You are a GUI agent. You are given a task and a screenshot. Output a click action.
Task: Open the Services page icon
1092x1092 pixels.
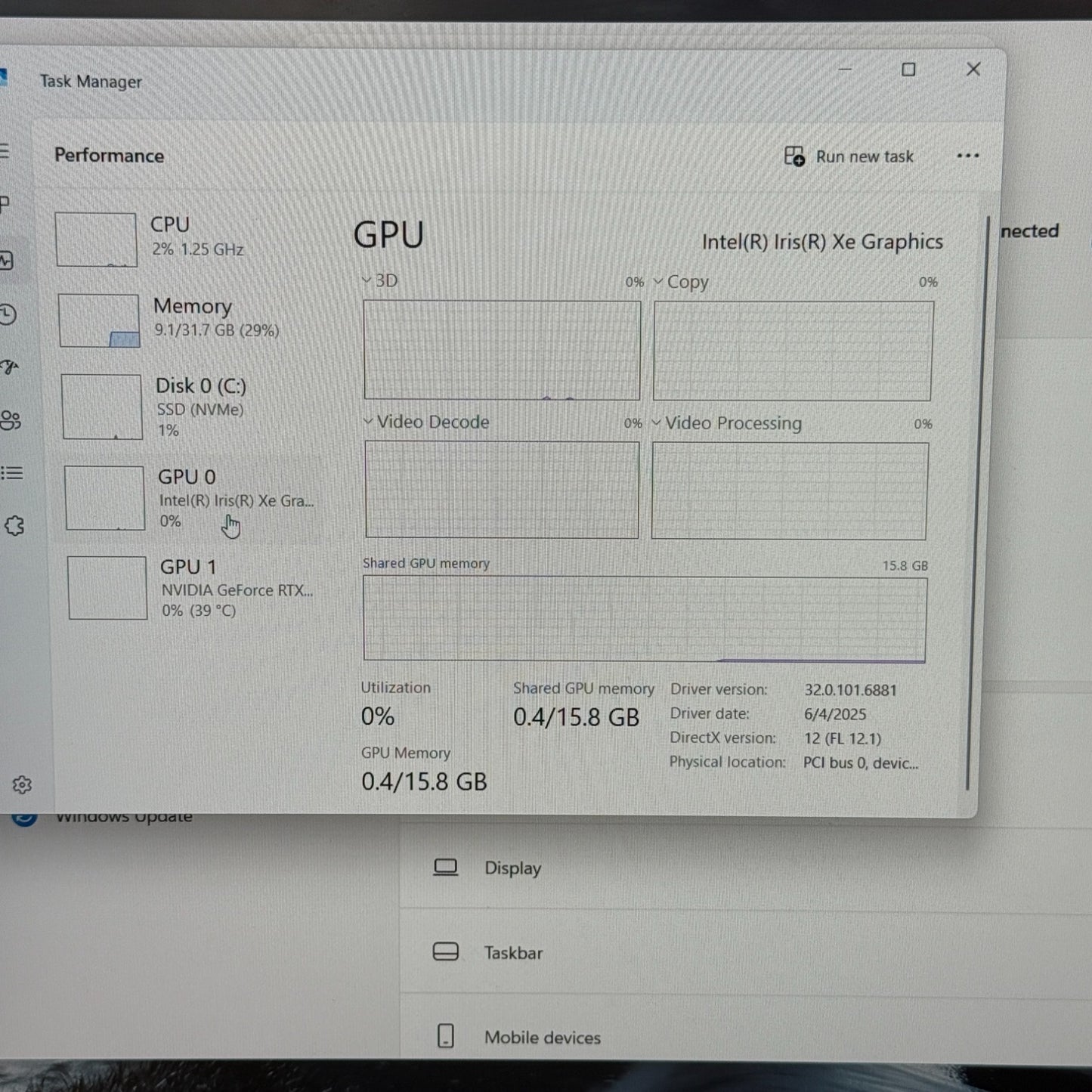tap(14, 525)
